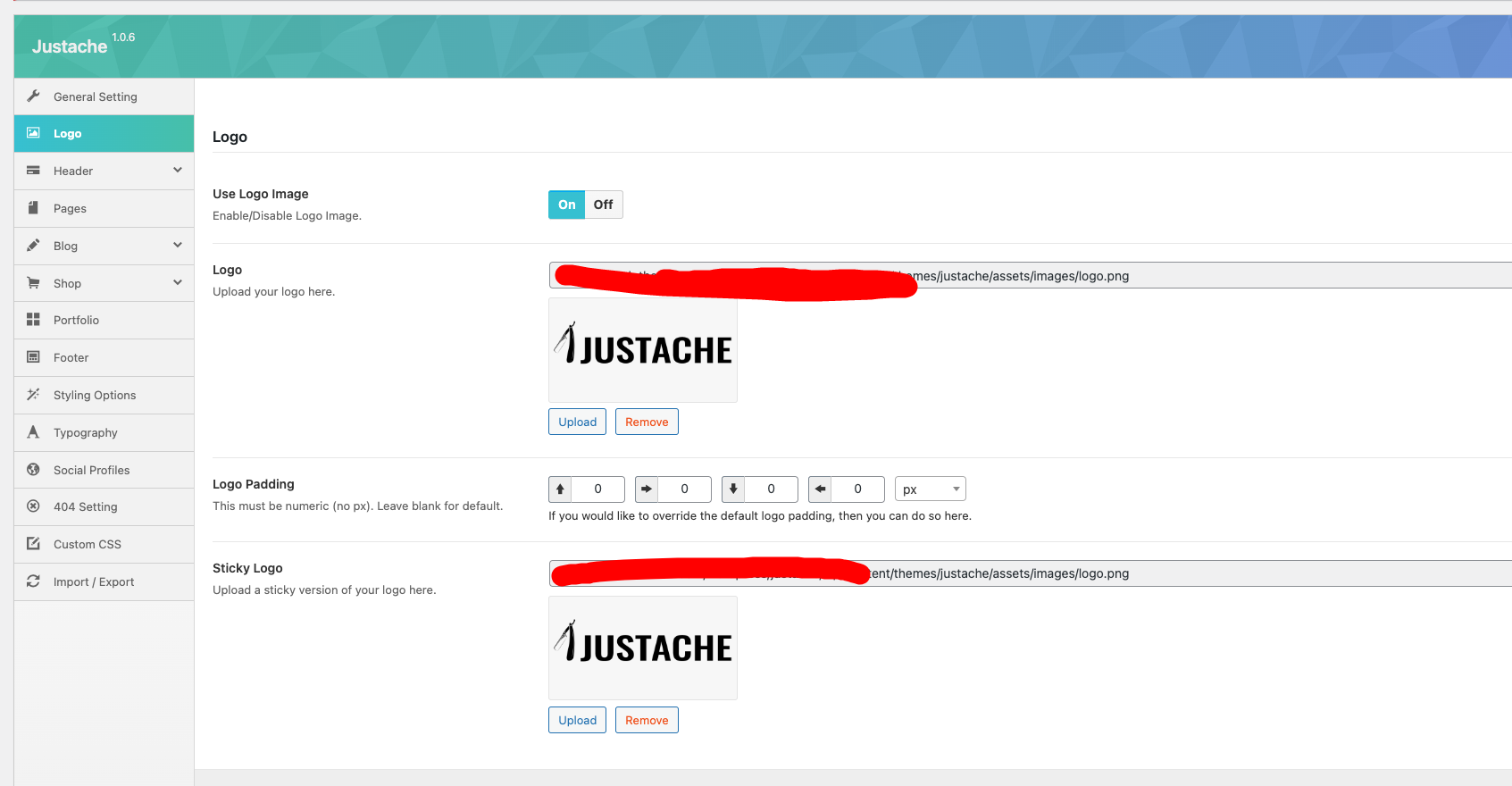Image resolution: width=1512 pixels, height=786 pixels.
Task: Click Upload under the Logo image
Action: 577,422
